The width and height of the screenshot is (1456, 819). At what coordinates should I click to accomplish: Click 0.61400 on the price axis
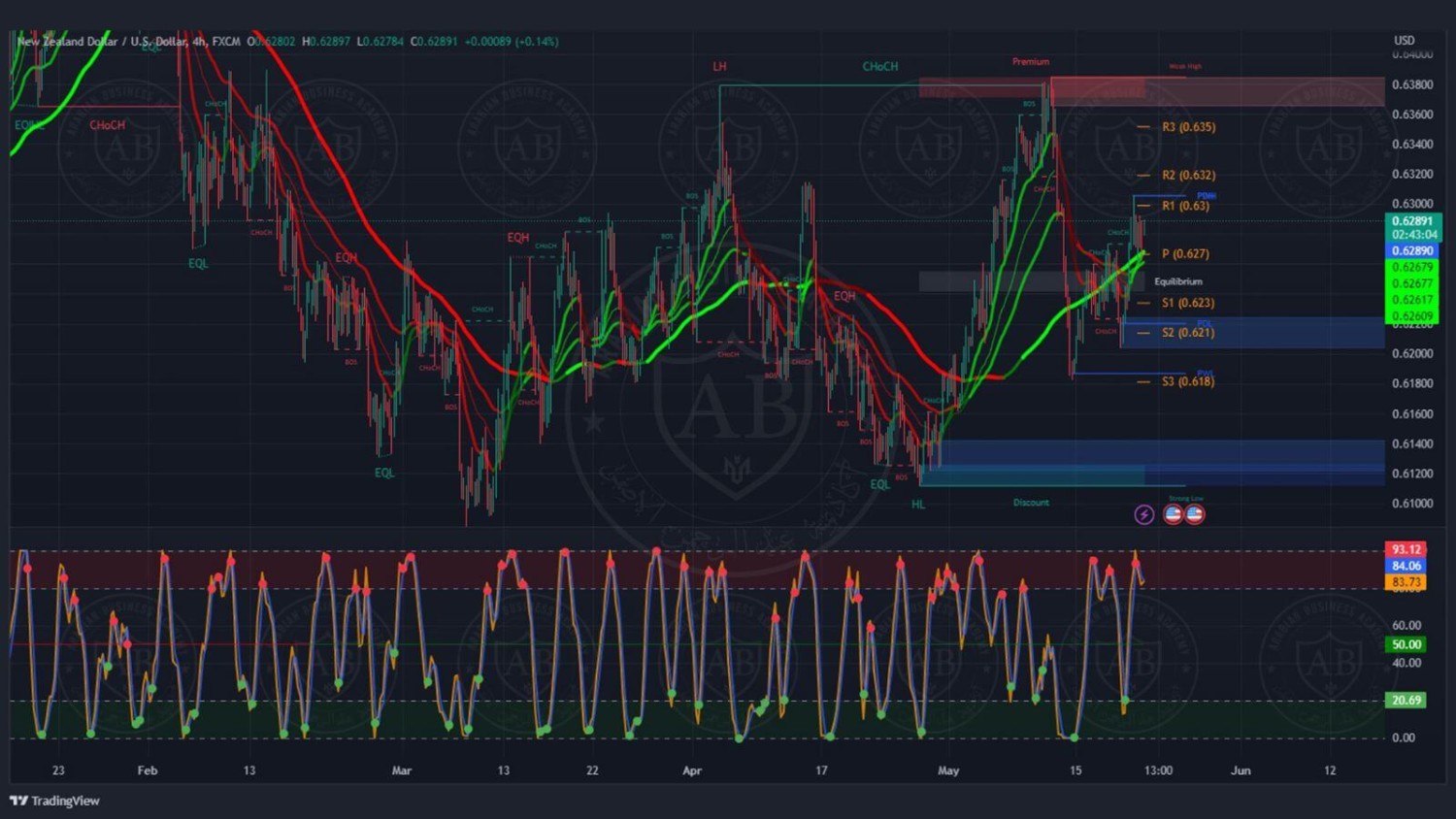click(x=1412, y=443)
